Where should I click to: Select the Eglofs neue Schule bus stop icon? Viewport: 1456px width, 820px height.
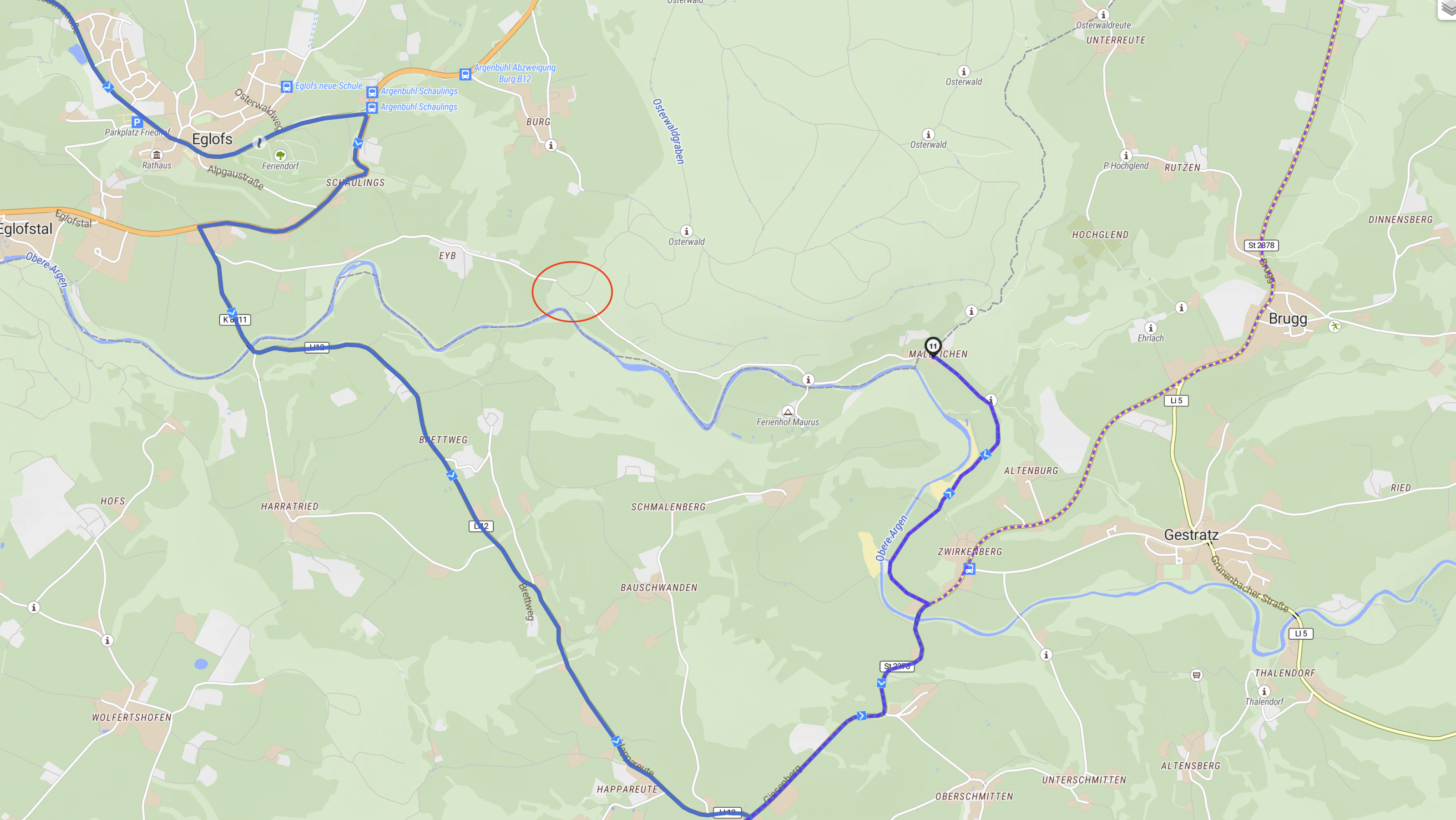click(x=287, y=86)
